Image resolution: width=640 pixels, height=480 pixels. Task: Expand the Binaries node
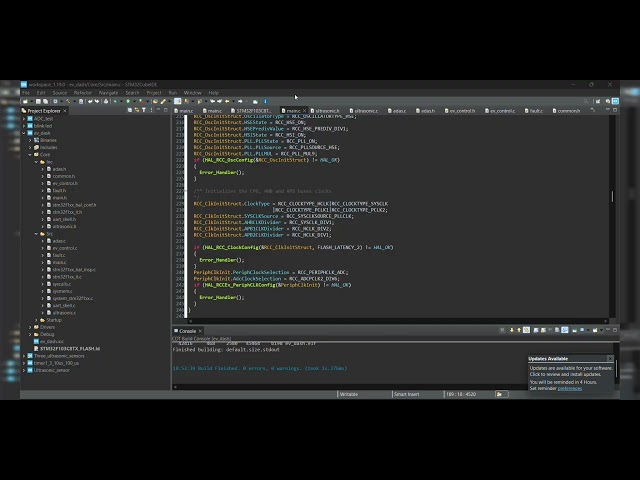[30, 140]
